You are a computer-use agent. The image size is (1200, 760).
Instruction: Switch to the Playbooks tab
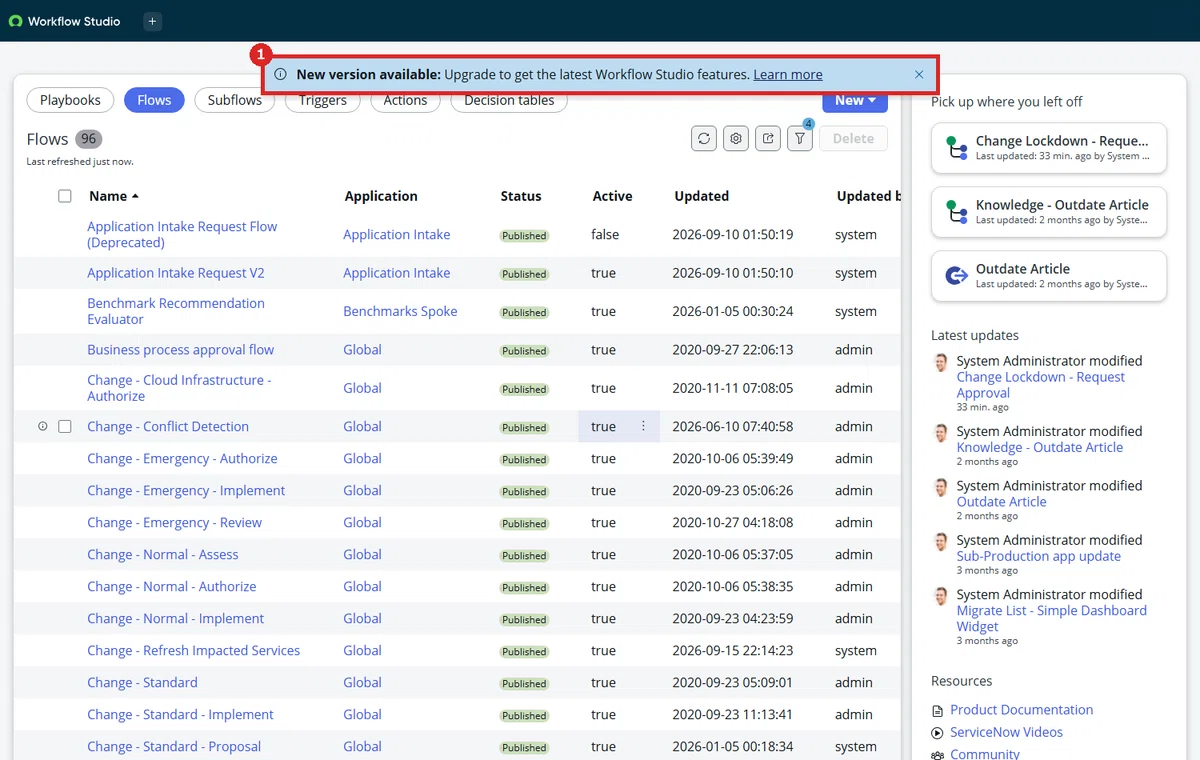[70, 100]
